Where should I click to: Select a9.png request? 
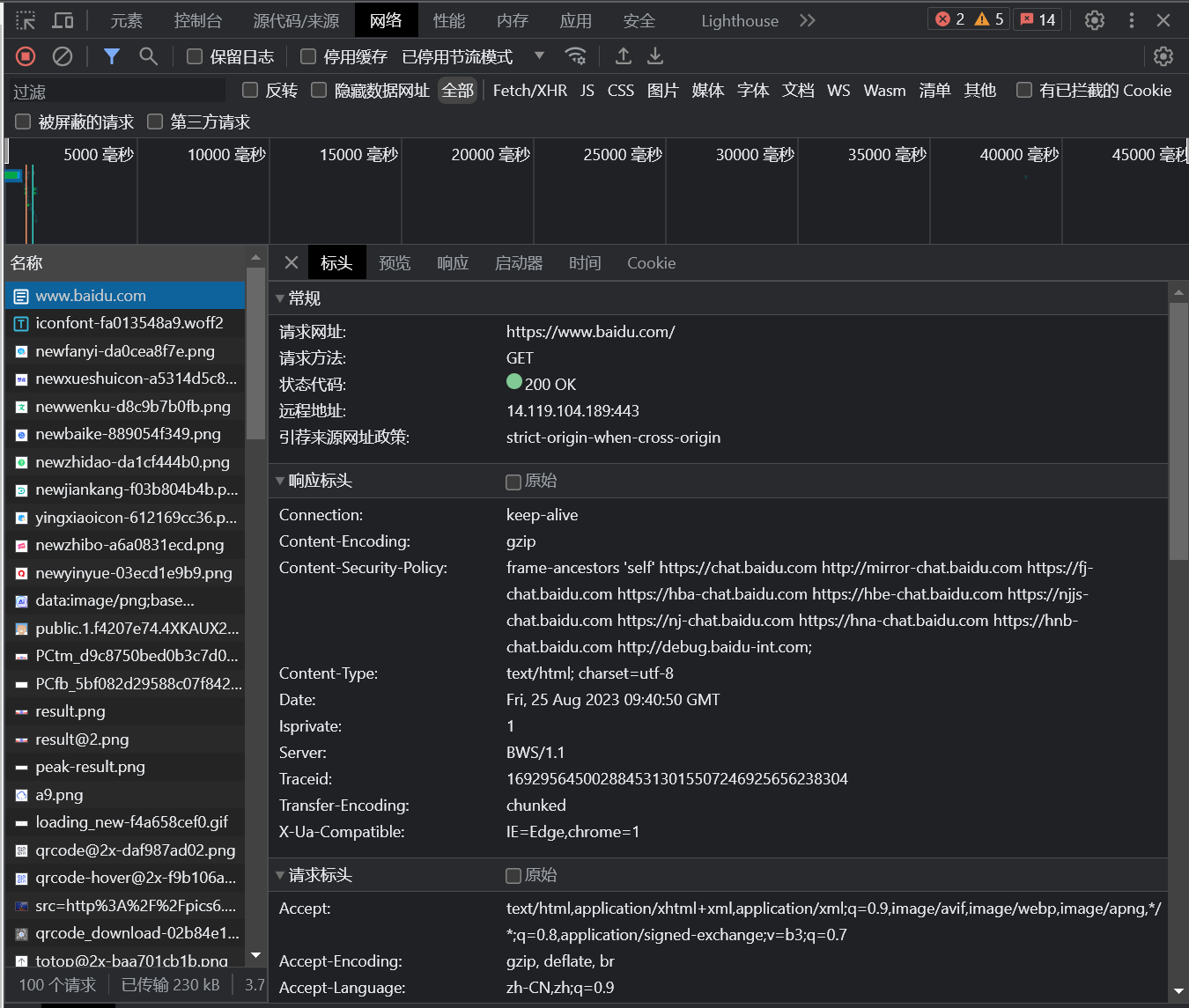click(x=125, y=795)
